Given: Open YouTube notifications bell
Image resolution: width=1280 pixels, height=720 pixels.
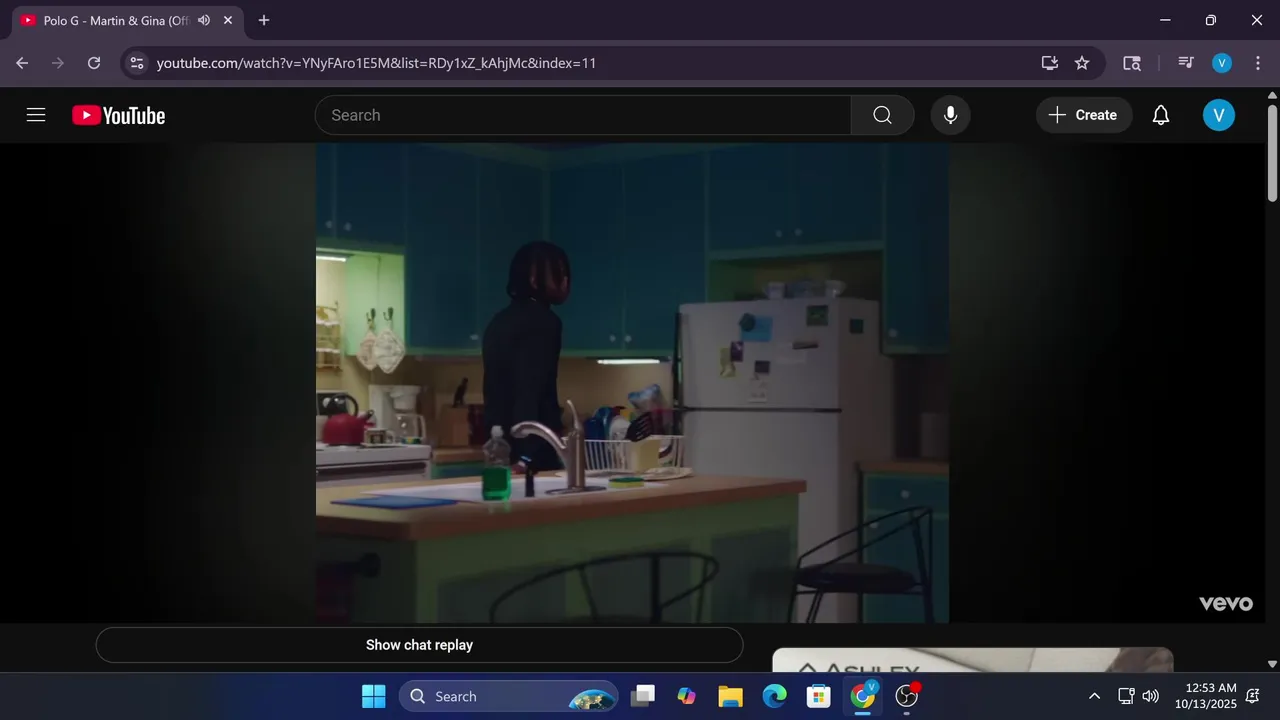Looking at the screenshot, I should (1161, 115).
